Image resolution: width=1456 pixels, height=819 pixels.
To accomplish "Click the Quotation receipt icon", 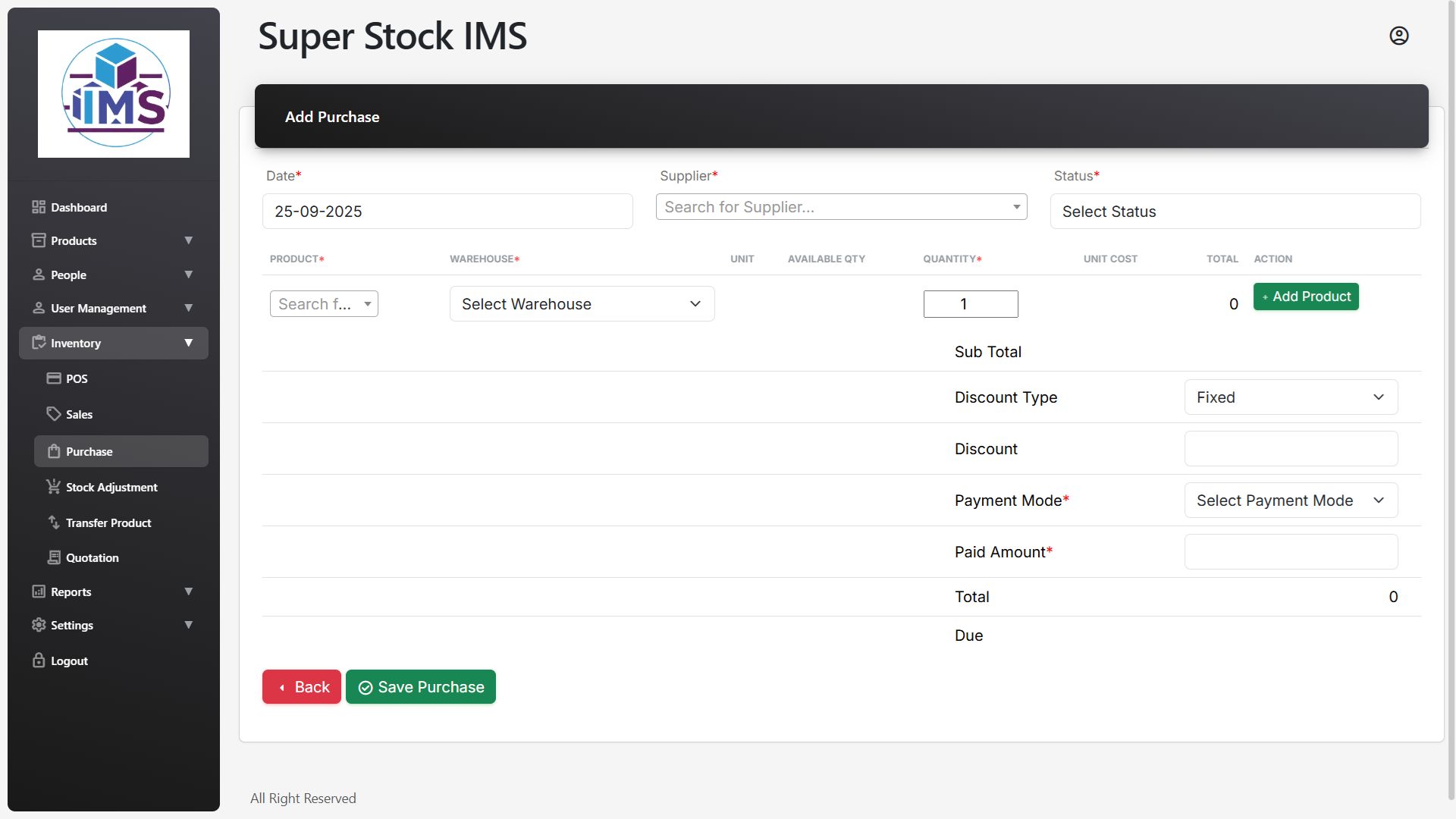I will [54, 557].
